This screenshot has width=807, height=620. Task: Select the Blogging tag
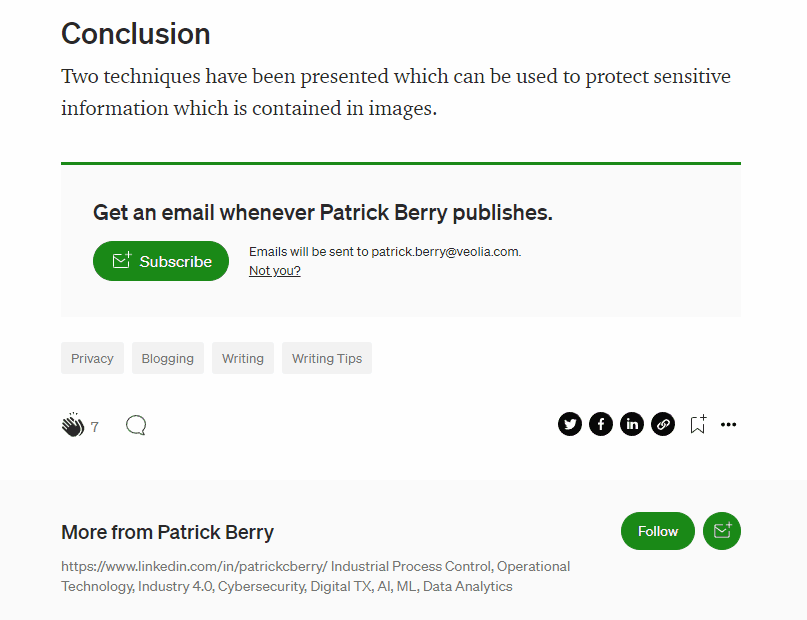(168, 358)
